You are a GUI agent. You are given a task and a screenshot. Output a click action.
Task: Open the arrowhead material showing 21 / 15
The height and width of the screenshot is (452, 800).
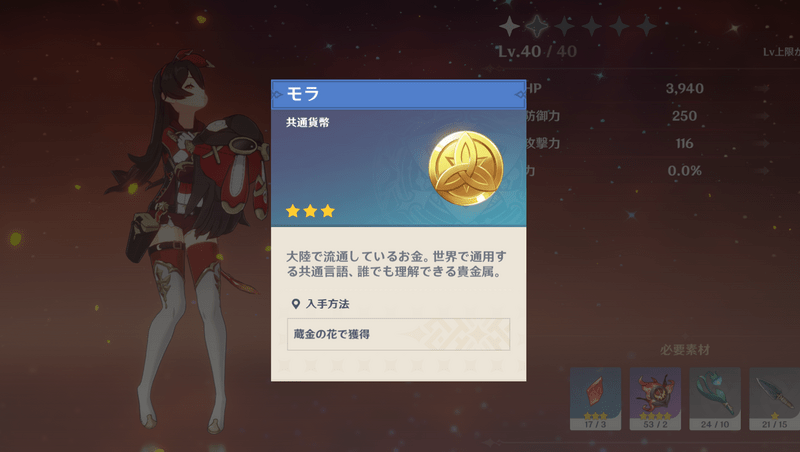coord(774,398)
